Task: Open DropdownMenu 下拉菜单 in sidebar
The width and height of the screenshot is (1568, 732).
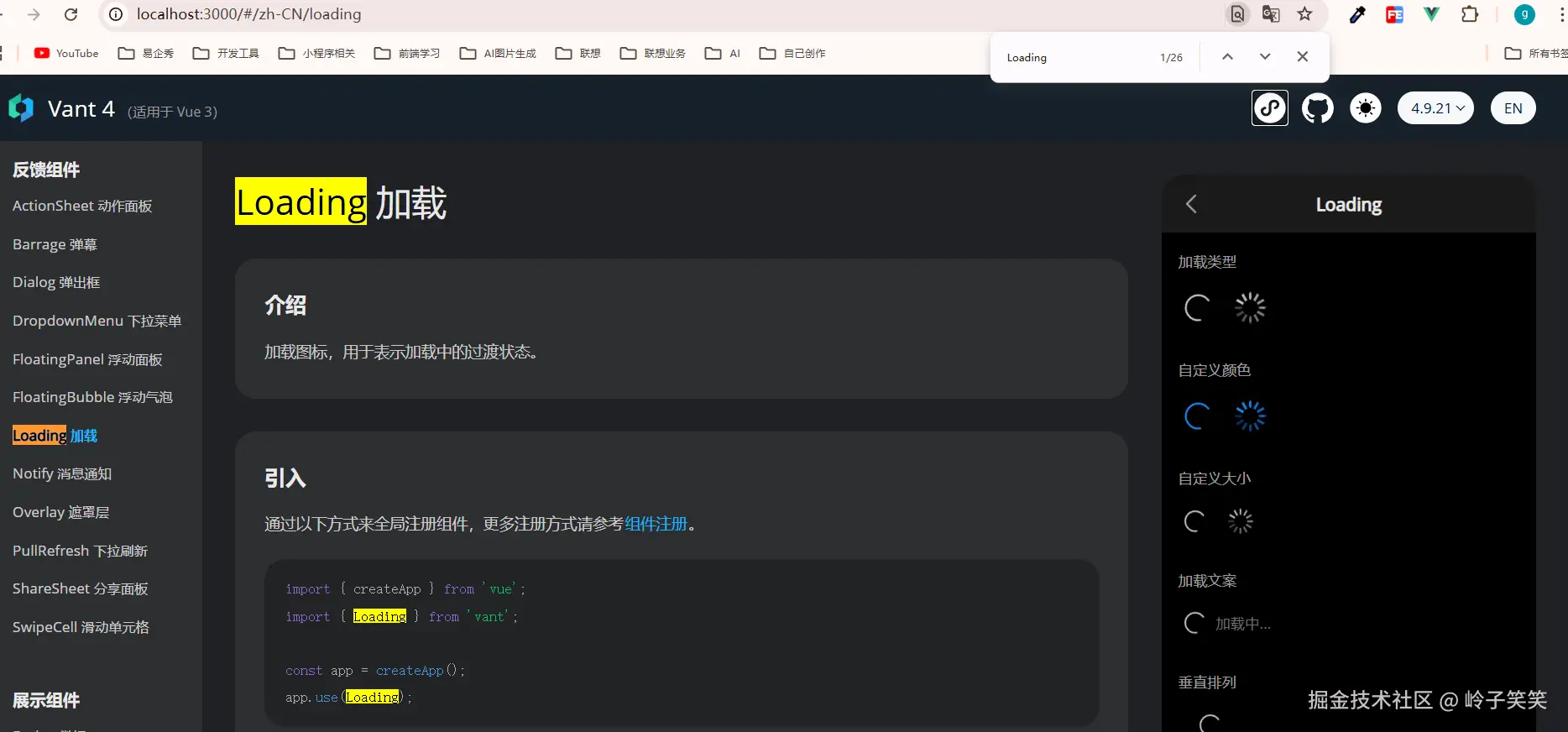Action: tap(97, 321)
